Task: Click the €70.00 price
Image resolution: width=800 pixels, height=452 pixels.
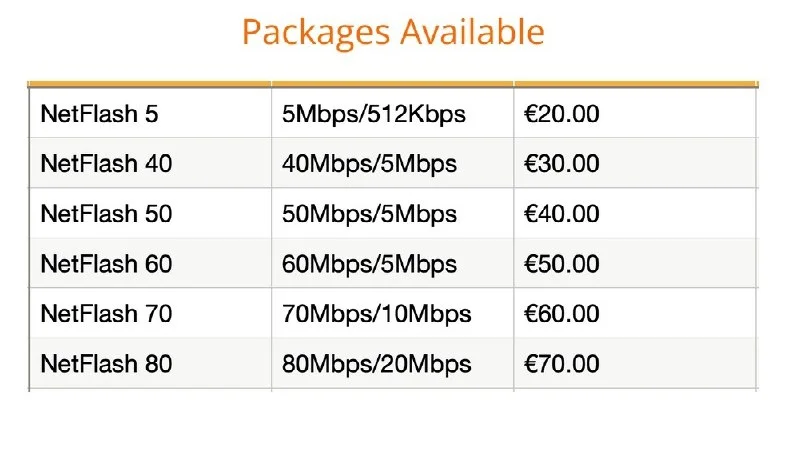Action: [562, 364]
